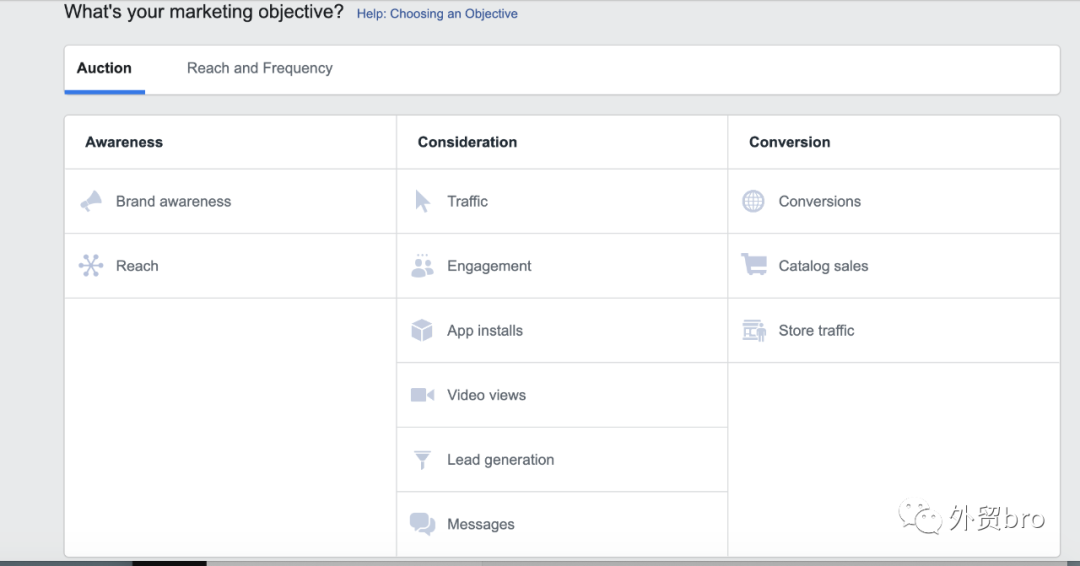Open Help: Choosing an Objective link

tap(437, 14)
